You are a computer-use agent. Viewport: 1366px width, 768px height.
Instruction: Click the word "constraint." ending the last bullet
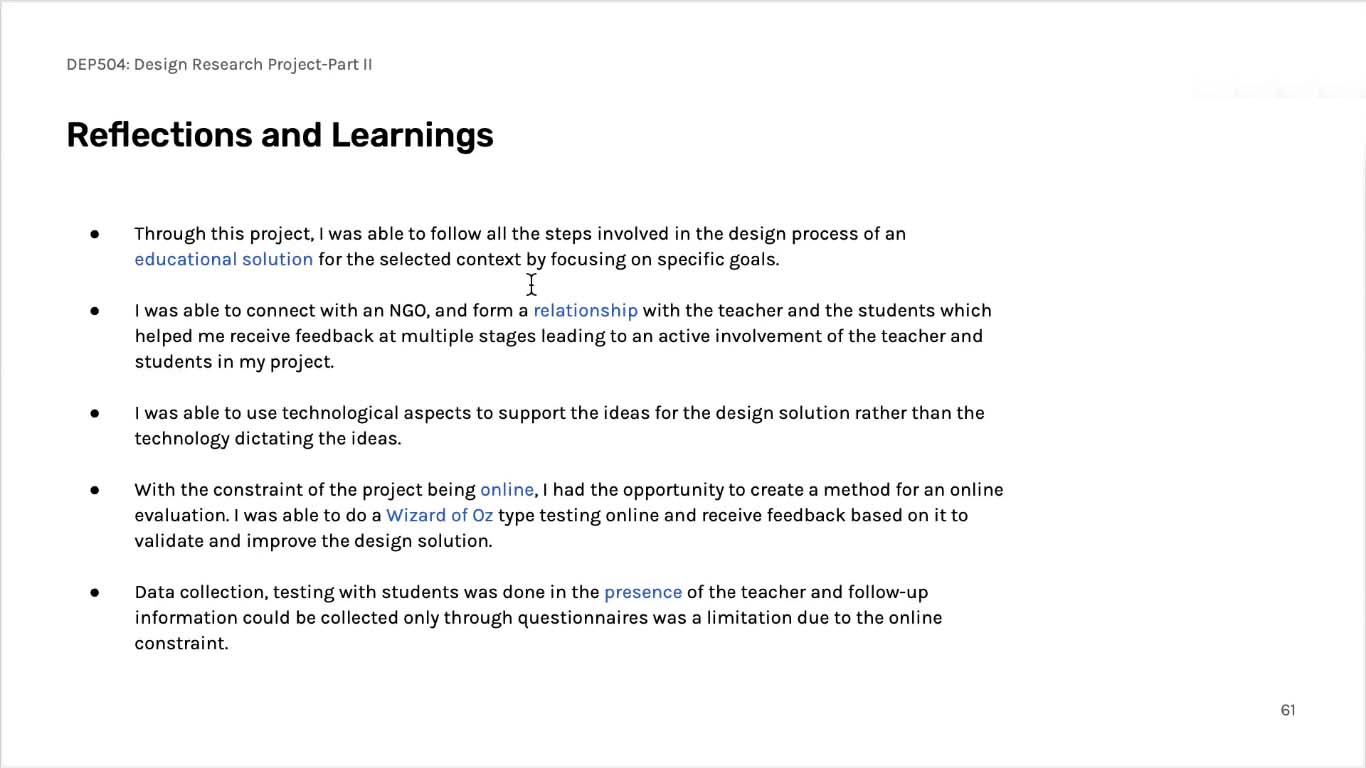pyautogui.click(x=181, y=644)
